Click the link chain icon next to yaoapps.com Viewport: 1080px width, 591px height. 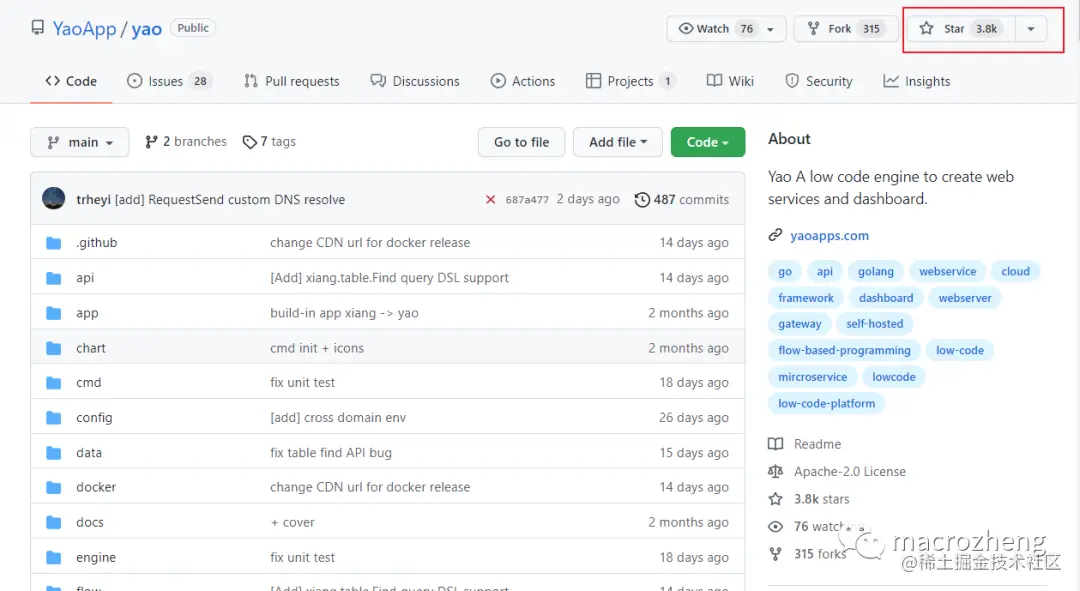[x=776, y=235]
